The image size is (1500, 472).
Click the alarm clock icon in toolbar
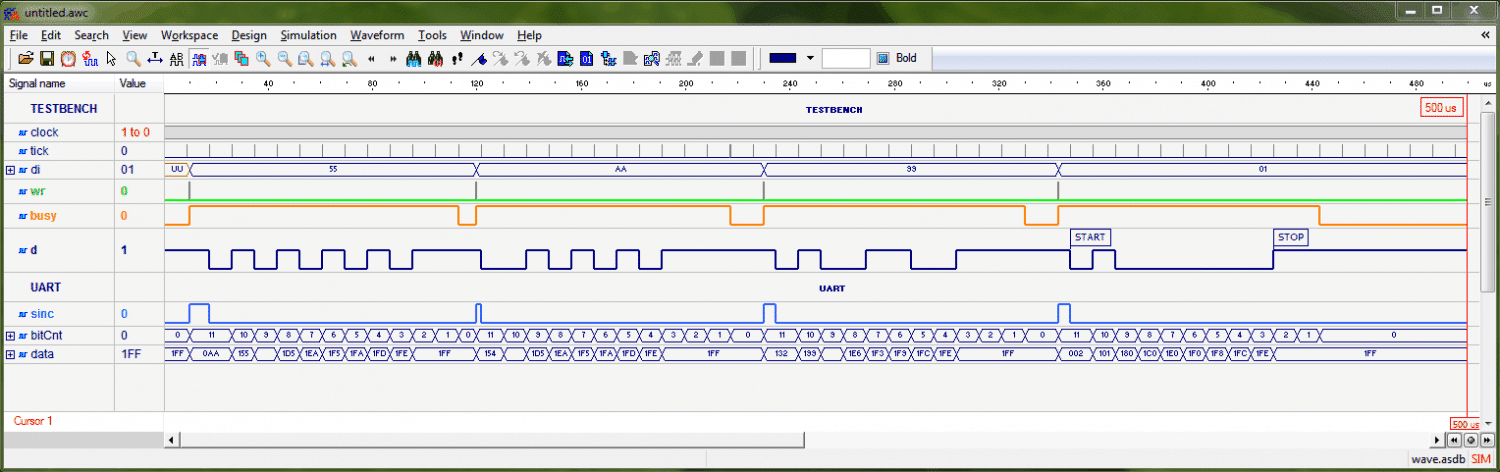click(68, 59)
